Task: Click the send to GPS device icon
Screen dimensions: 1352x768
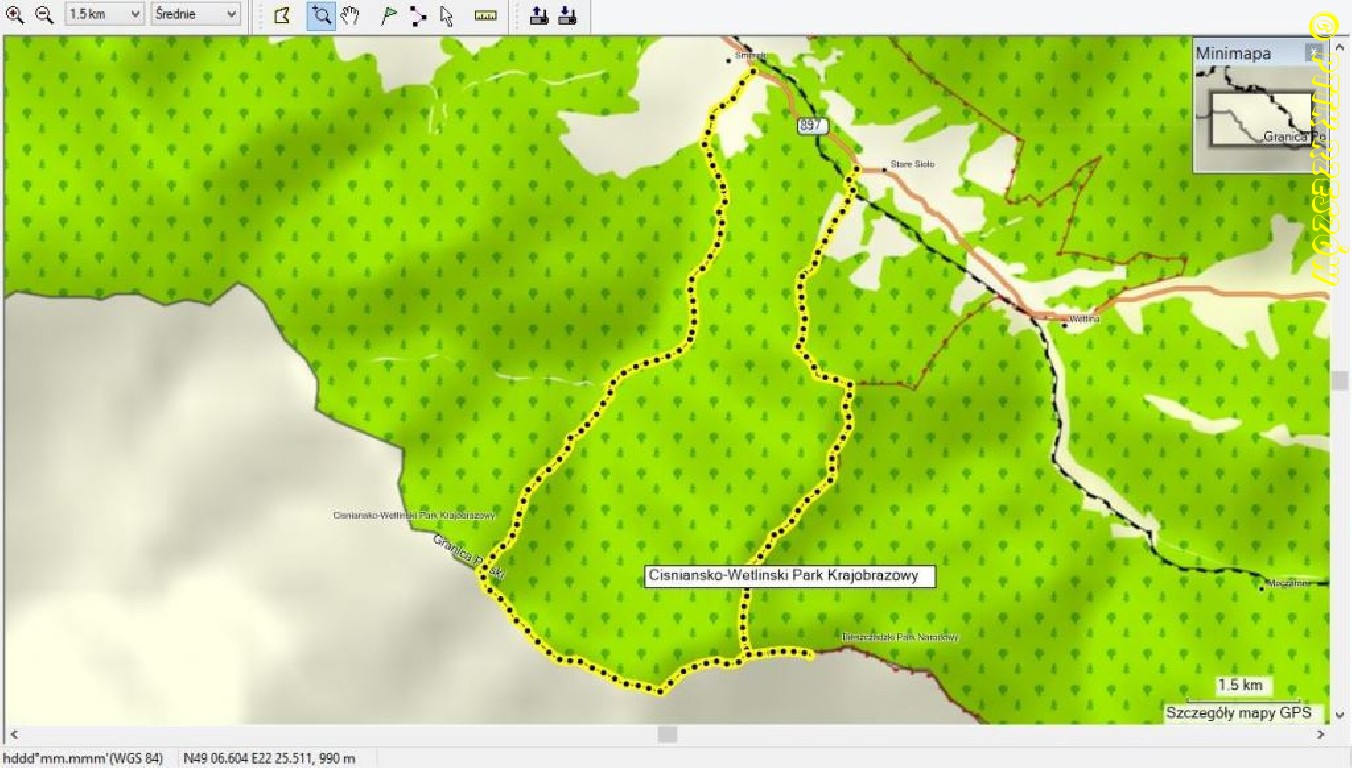Action: tap(539, 16)
